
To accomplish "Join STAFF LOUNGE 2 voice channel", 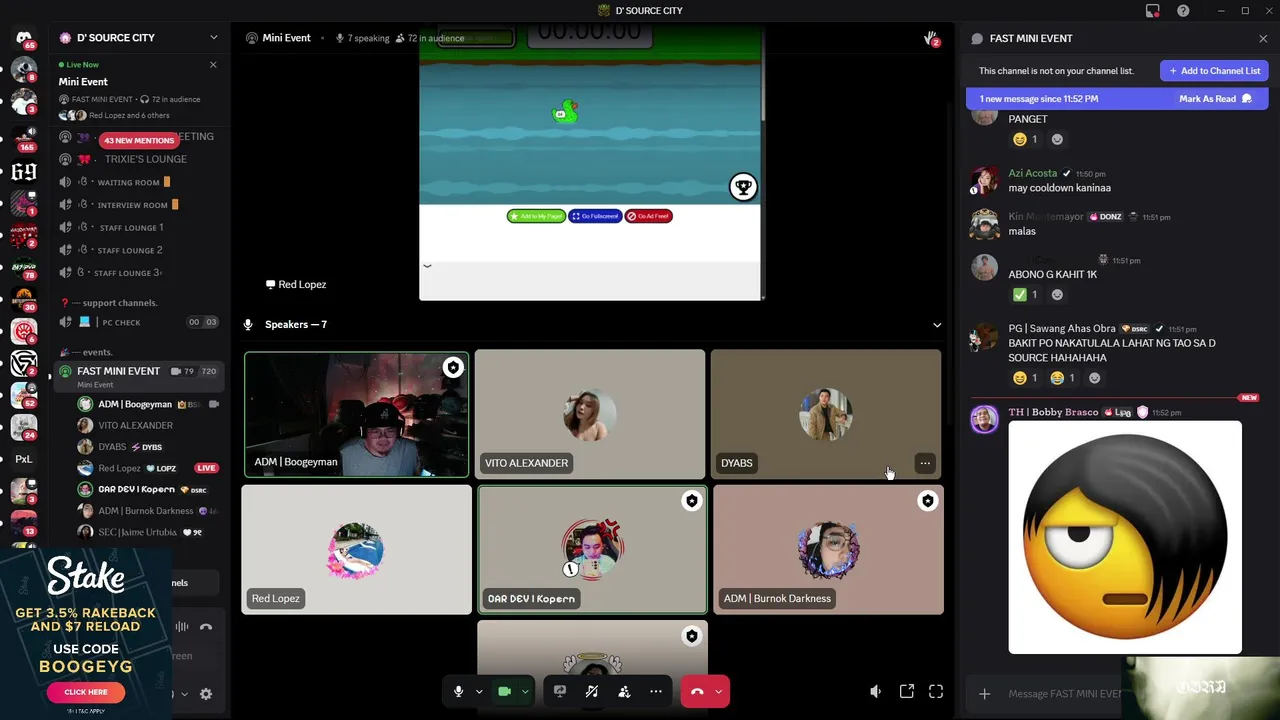I will pyautogui.click(x=137, y=250).
